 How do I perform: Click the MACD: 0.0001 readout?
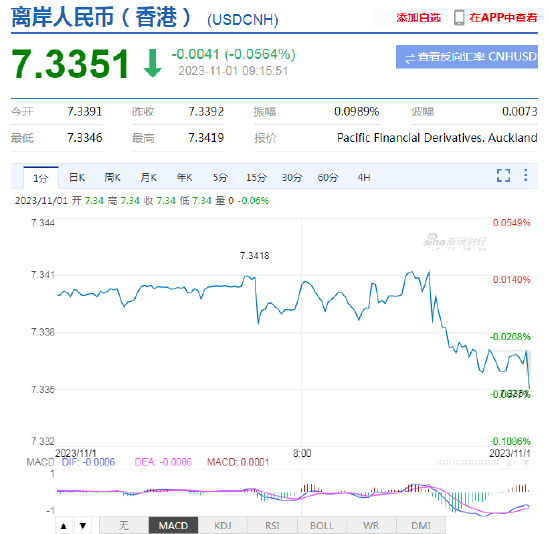[x=238, y=462]
